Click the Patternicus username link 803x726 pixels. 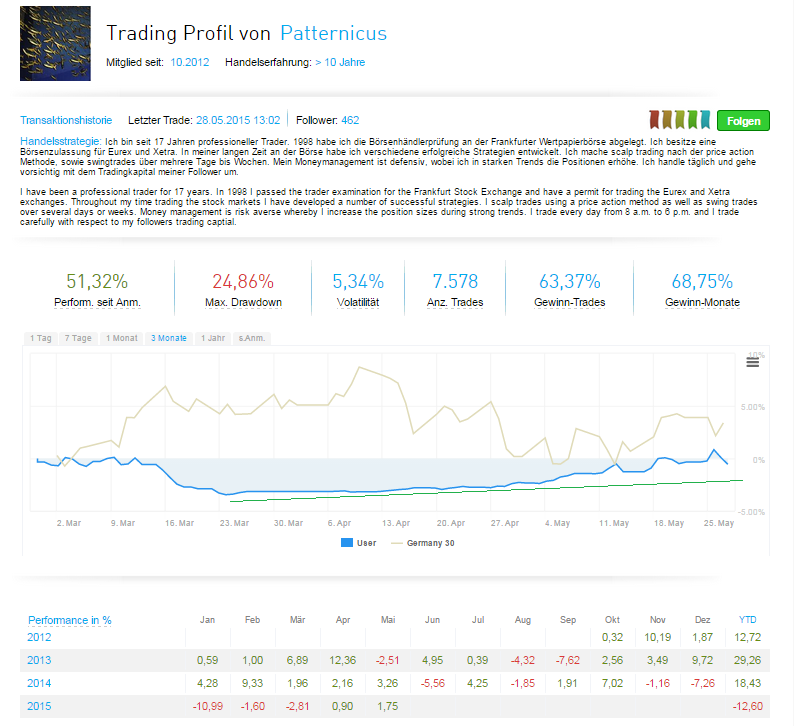pos(333,34)
